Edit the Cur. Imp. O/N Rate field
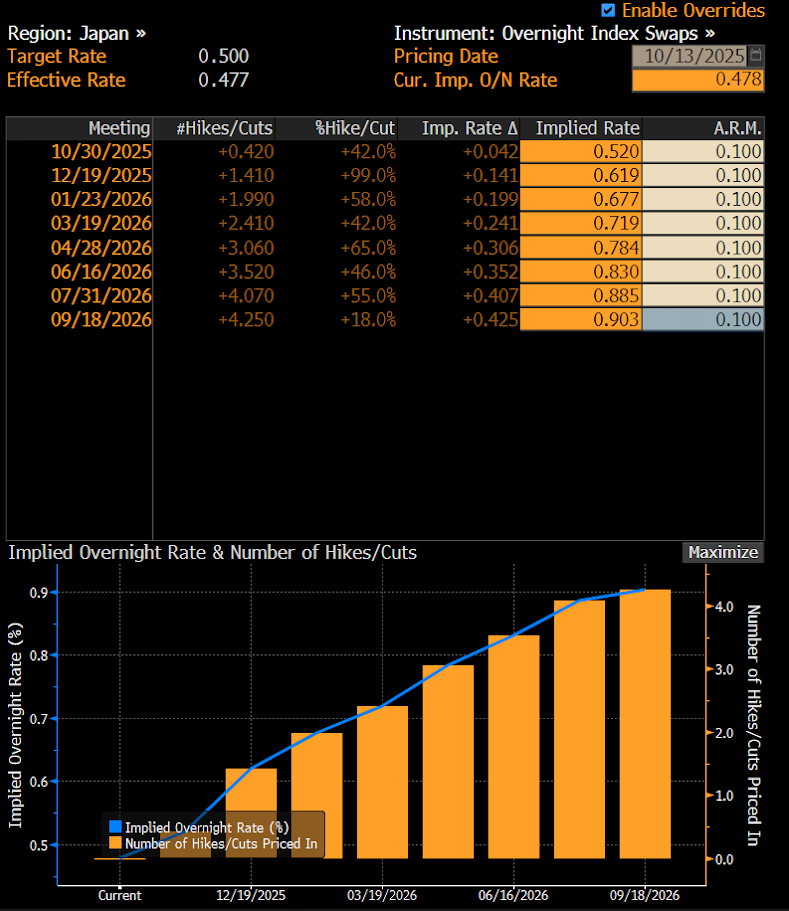 (698, 80)
